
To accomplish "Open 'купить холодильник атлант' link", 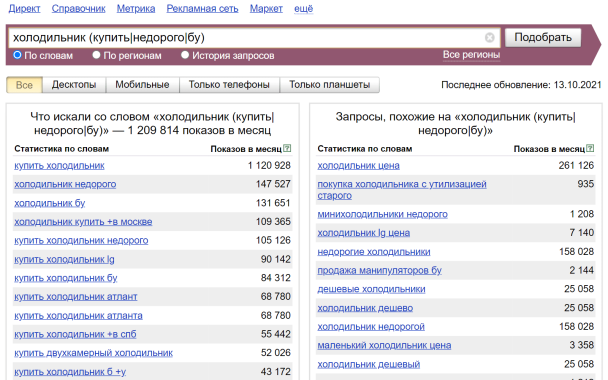I will [76, 297].
